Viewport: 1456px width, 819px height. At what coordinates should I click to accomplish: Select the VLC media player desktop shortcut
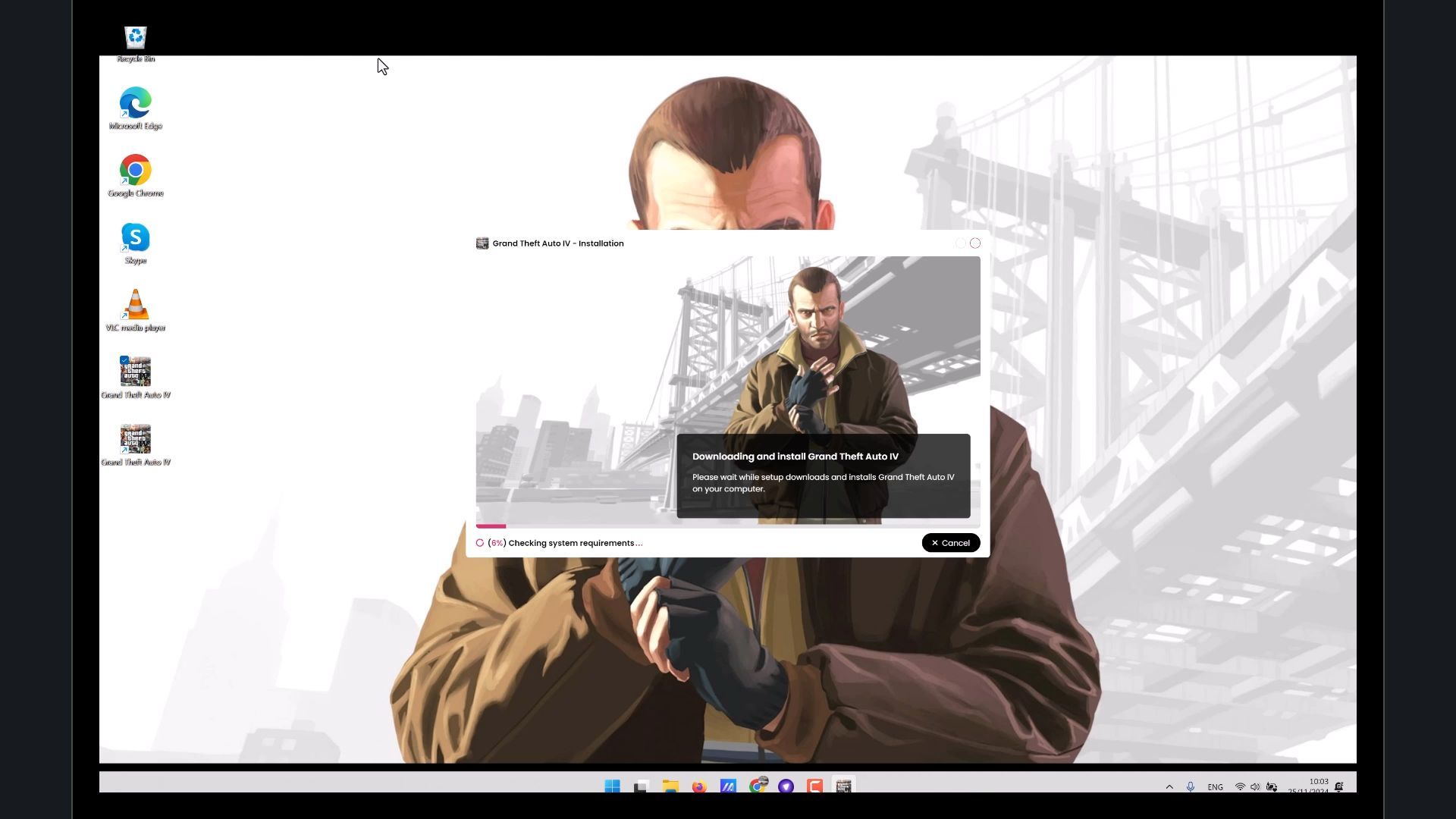(136, 310)
